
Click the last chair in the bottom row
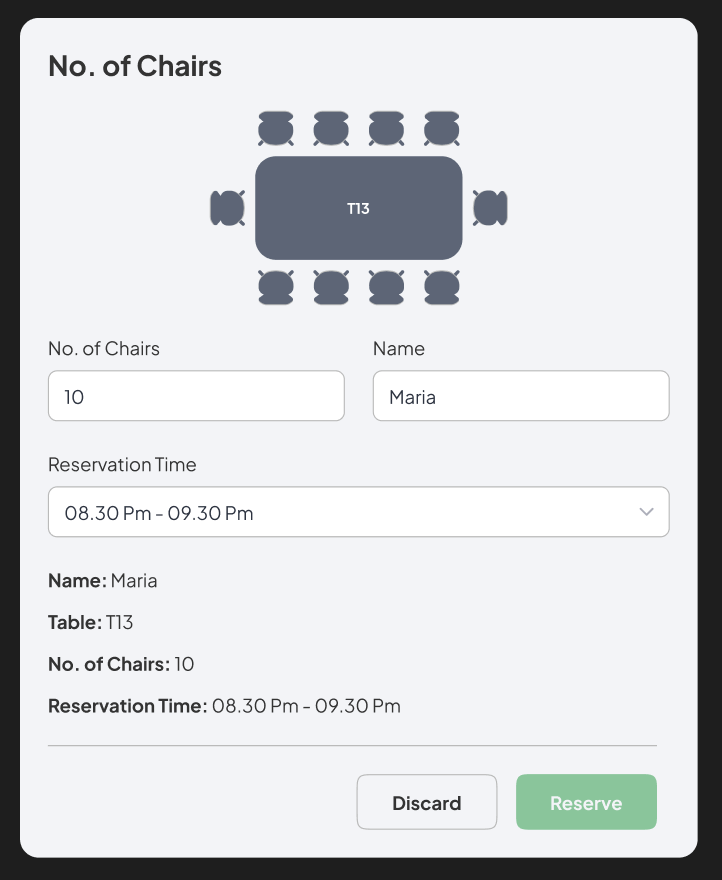tap(441, 286)
